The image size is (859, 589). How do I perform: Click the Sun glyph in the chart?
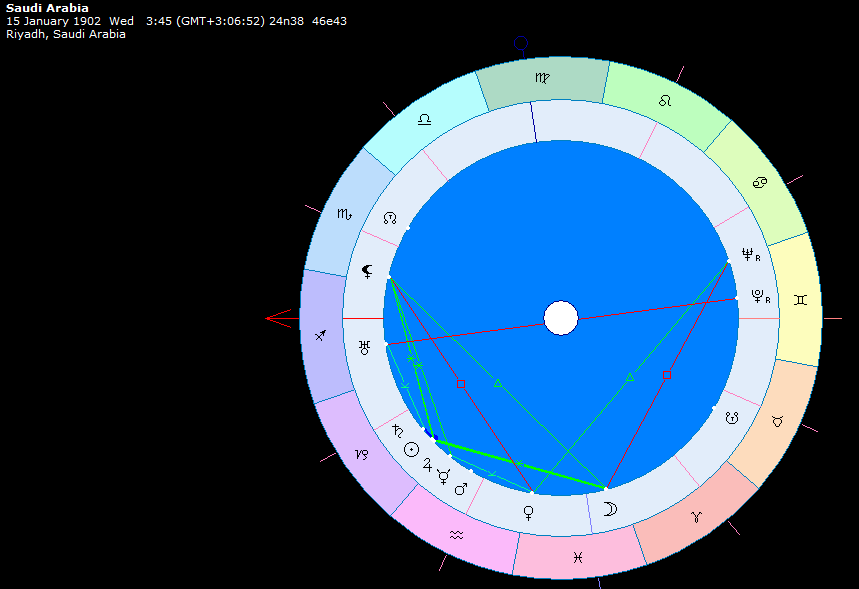pos(411,450)
